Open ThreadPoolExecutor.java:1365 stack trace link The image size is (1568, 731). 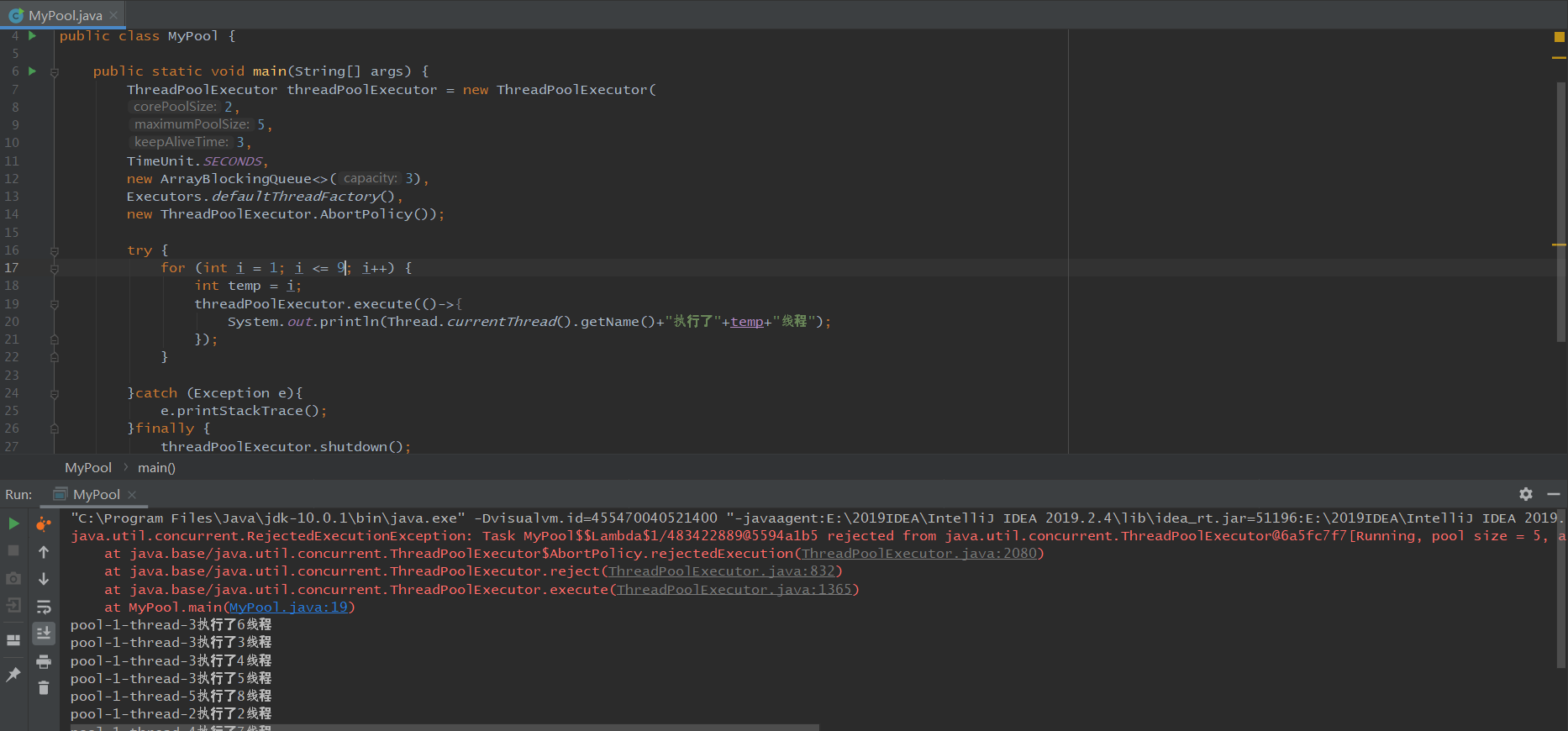(x=734, y=590)
